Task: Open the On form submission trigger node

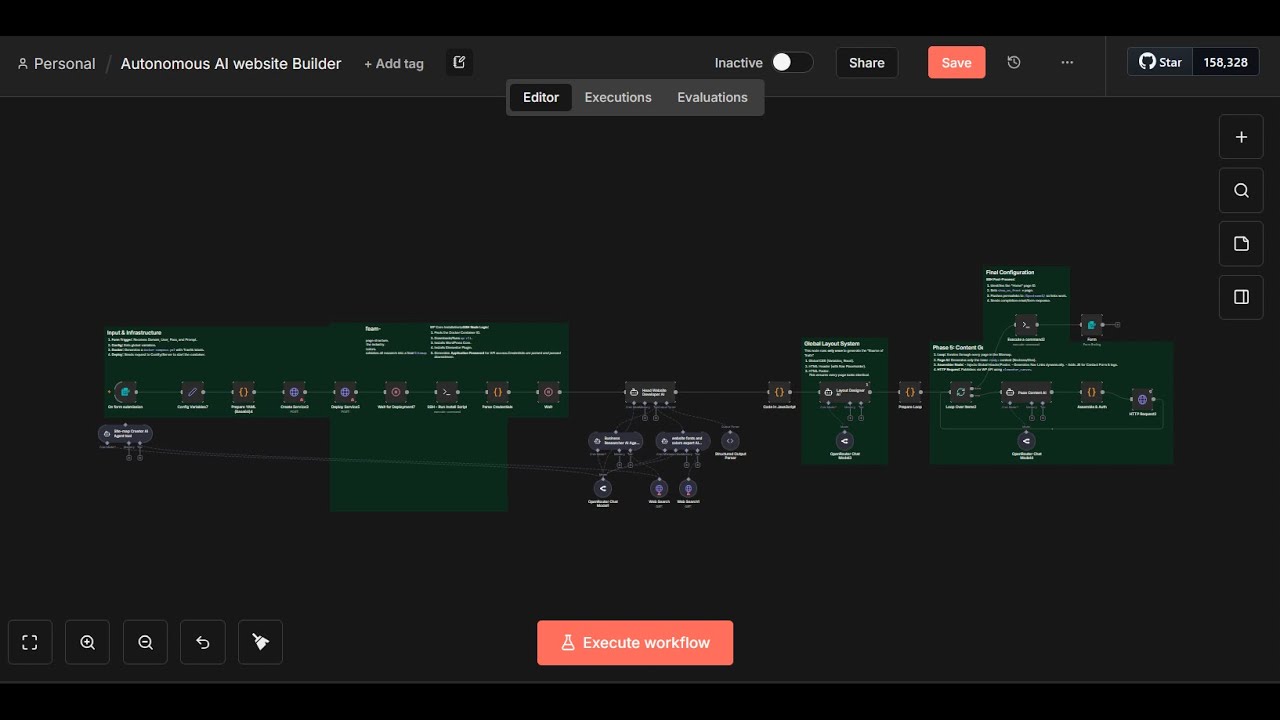Action: pyautogui.click(x=125, y=392)
